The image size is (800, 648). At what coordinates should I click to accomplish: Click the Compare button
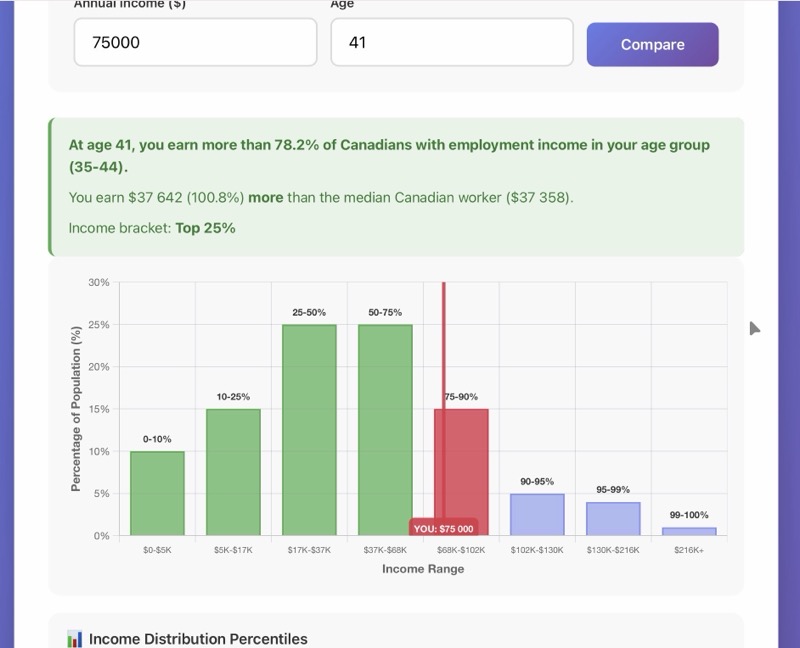point(652,44)
